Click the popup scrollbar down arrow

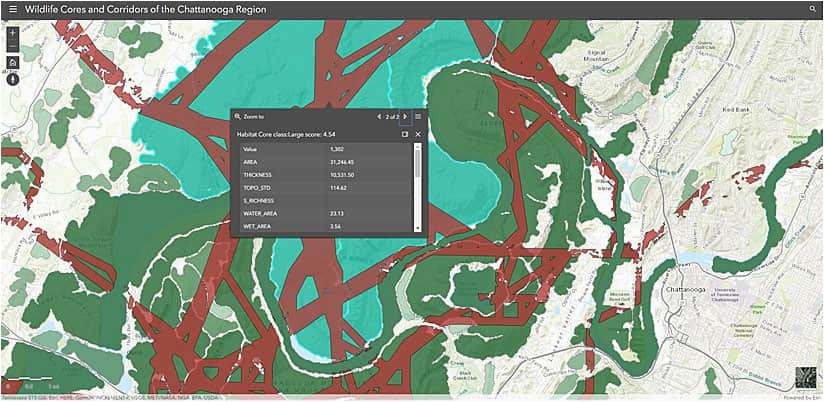[417, 229]
